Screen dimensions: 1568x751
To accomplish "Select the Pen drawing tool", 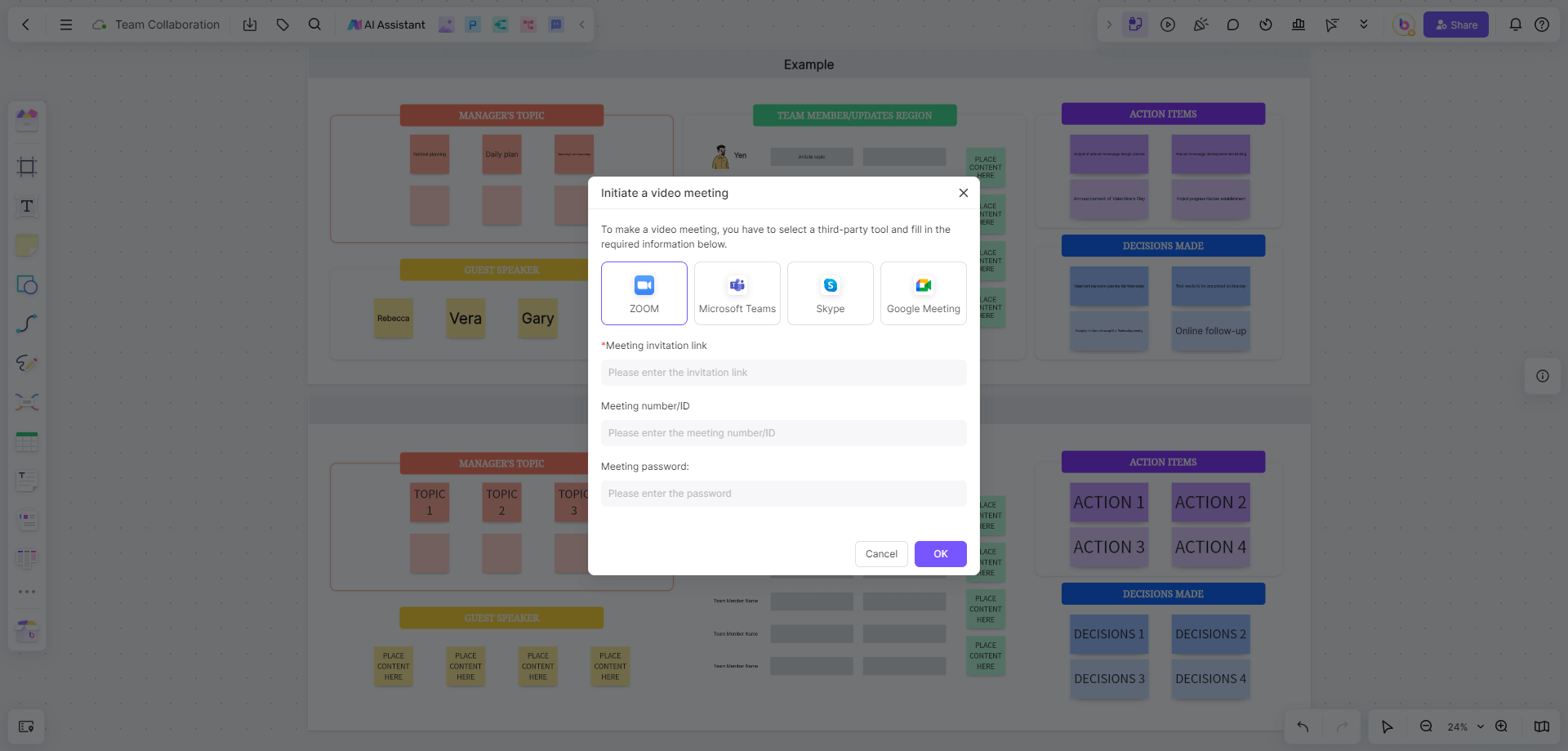I will pyautogui.click(x=27, y=363).
